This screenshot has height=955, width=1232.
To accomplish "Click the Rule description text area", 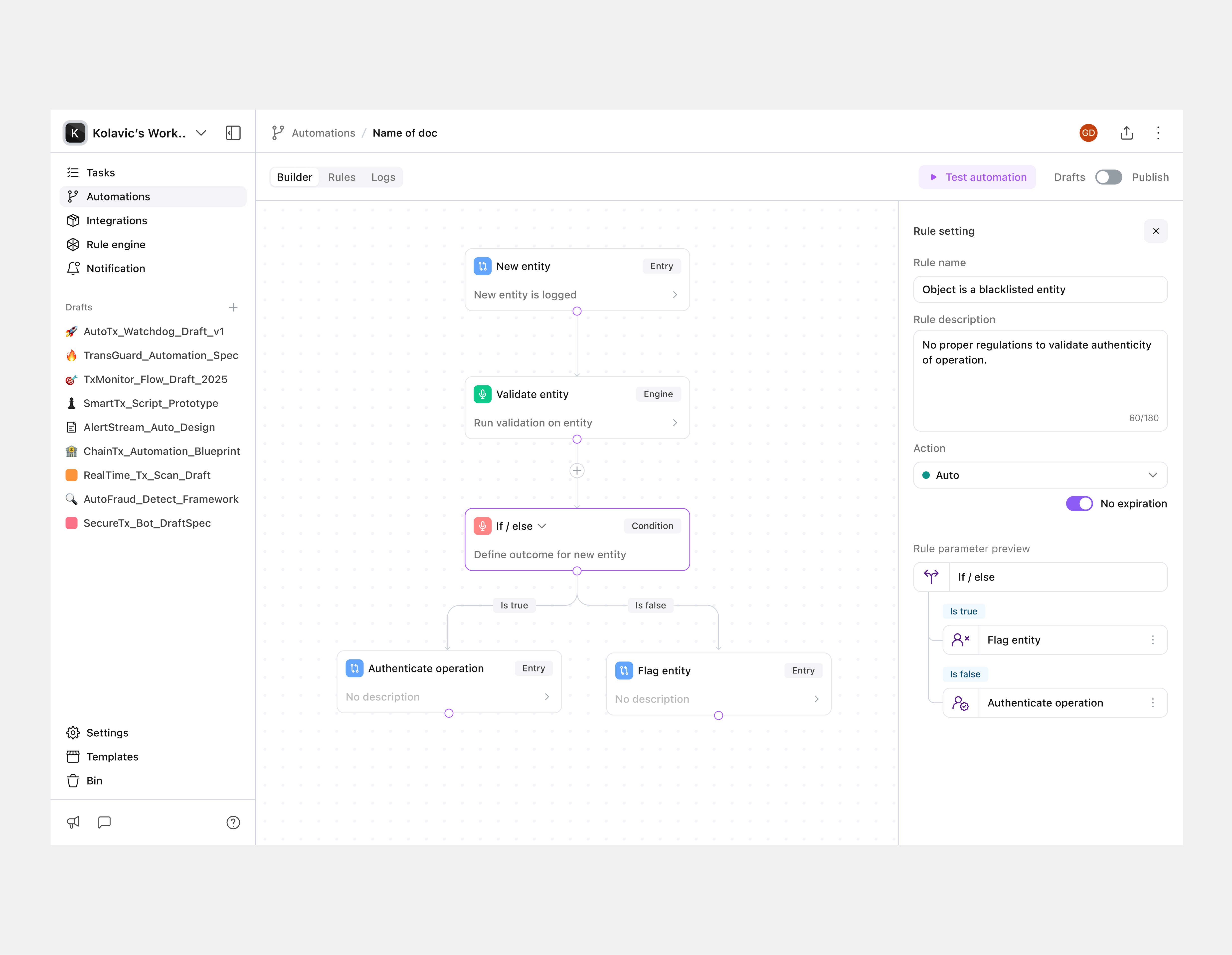I will [x=1040, y=381].
